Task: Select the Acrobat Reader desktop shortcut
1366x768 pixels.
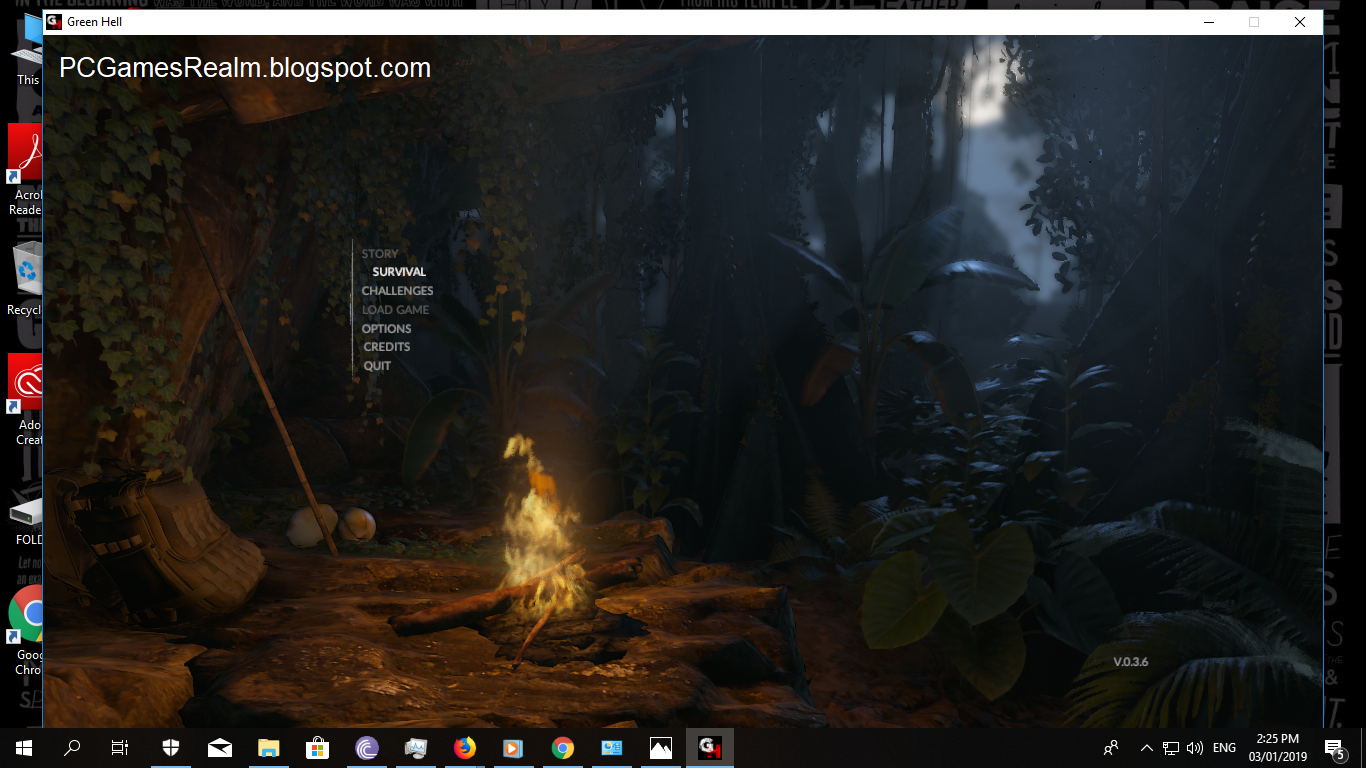Action: tap(24, 170)
